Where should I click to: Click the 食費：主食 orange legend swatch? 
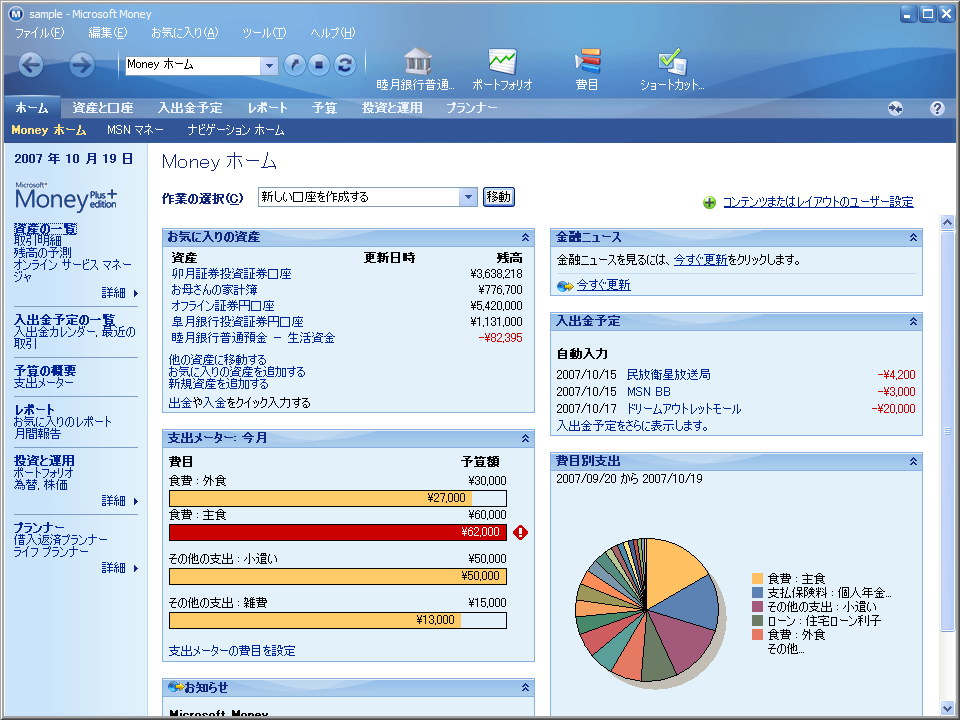(x=757, y=579)
